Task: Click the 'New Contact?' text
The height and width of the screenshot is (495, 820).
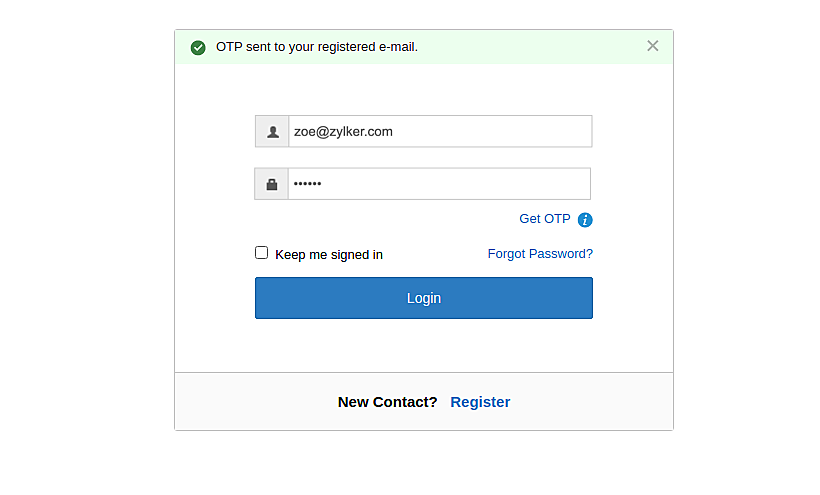Action: tap(388, 402)
